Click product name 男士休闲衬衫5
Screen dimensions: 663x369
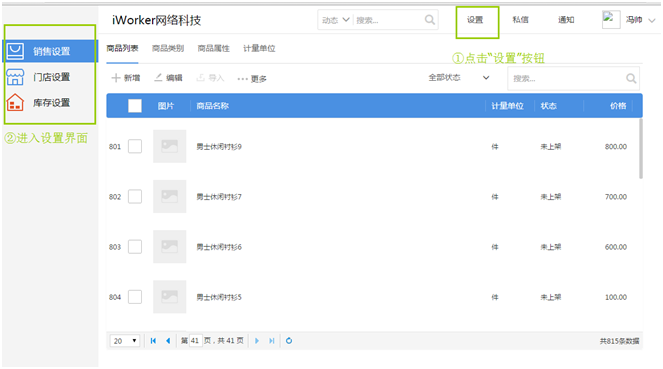click(219, 297)
